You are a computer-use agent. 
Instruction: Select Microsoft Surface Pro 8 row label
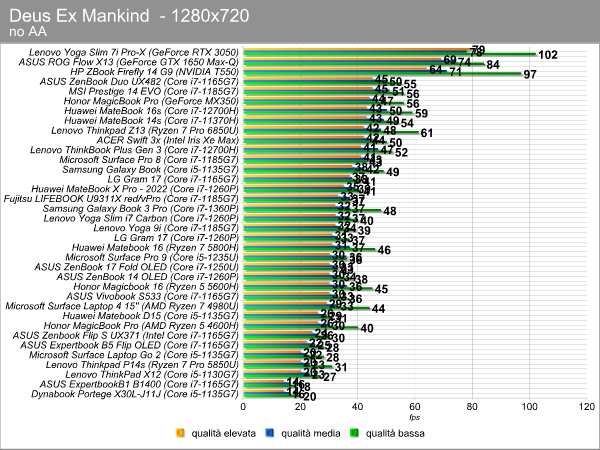pos(149,160)
